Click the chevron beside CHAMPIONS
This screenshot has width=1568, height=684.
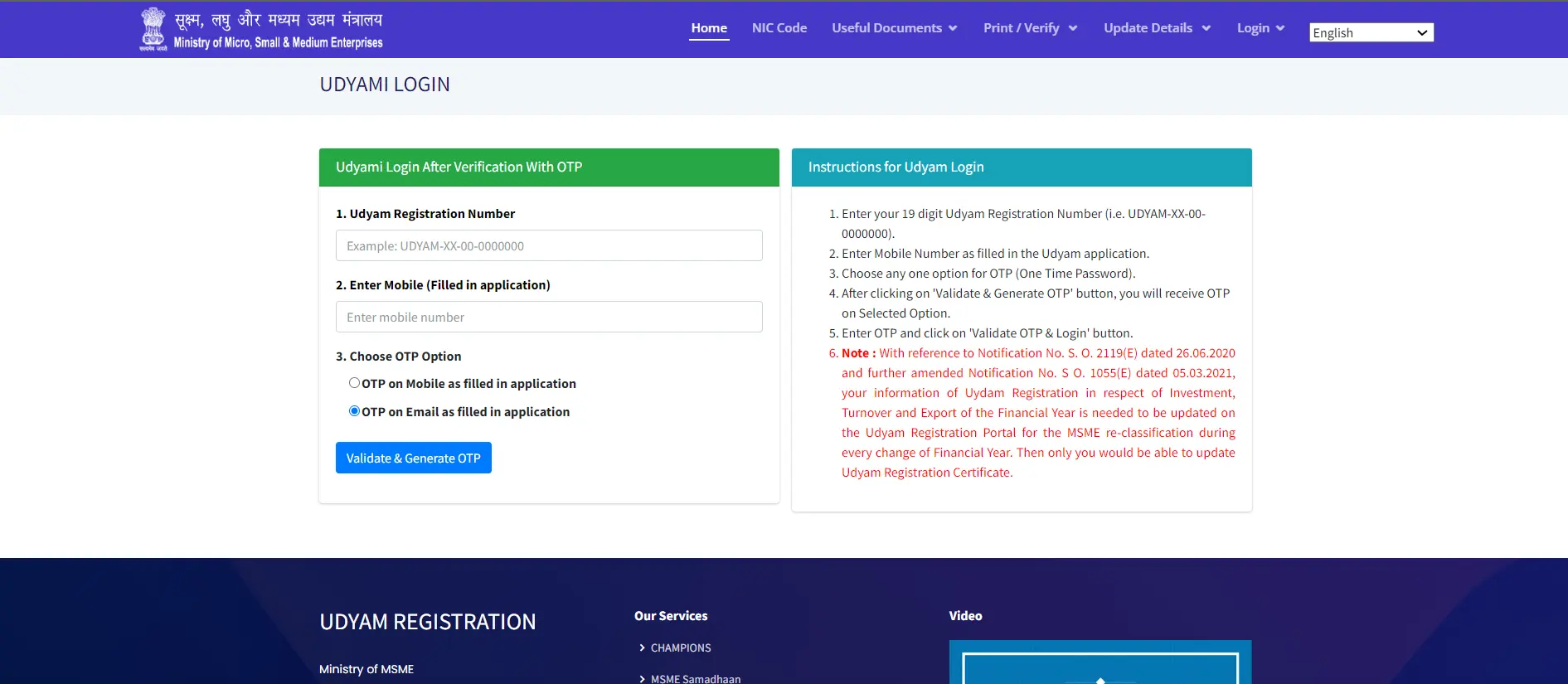coord(642,648)
